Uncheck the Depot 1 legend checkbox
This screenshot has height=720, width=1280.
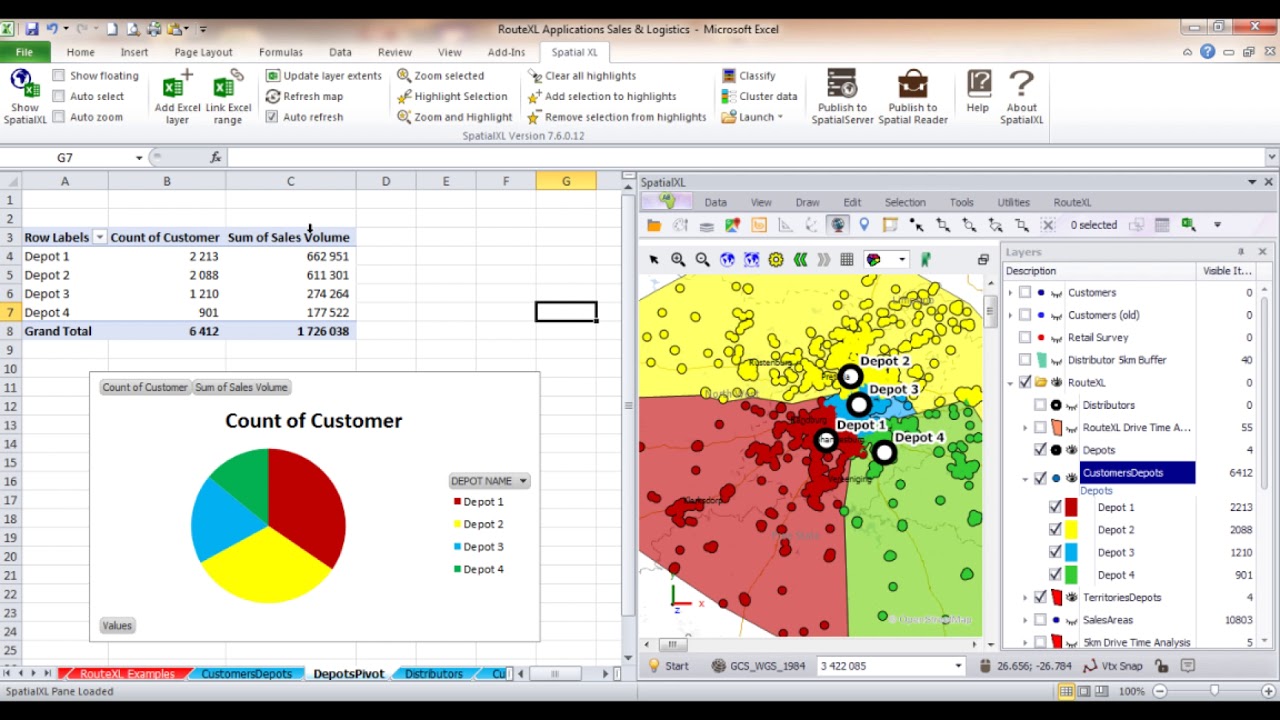click(1055, 507)
